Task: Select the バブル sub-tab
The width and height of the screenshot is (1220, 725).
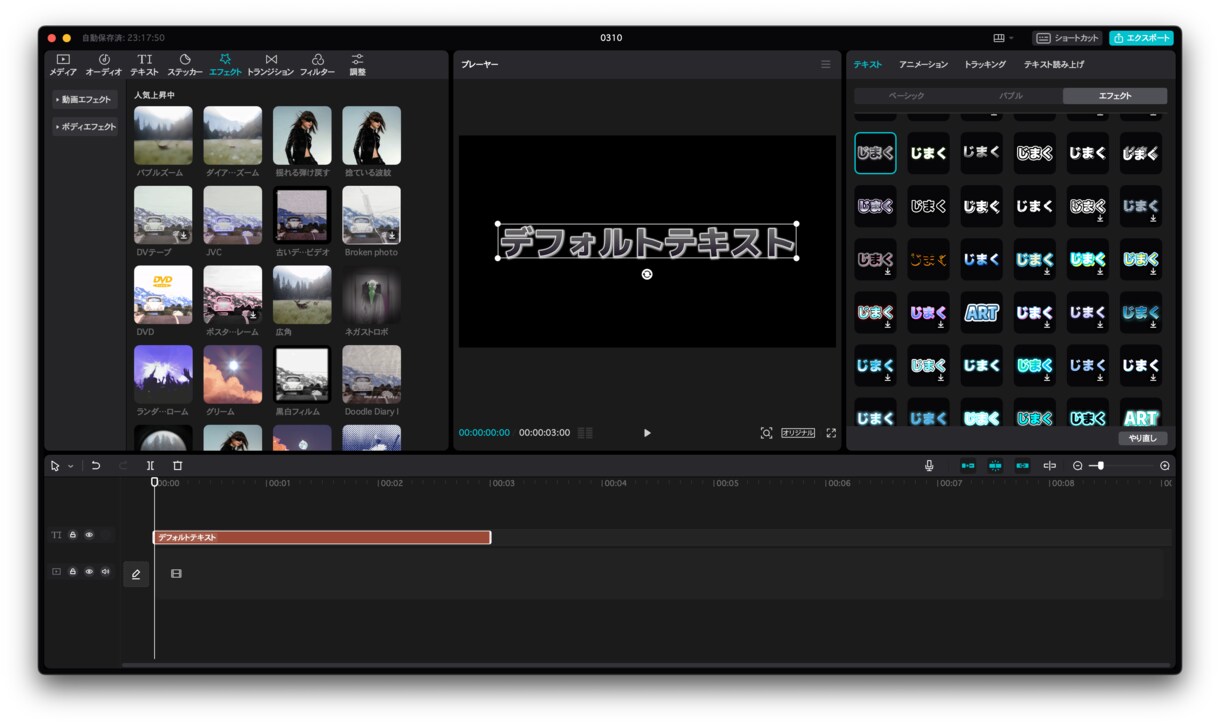Action: tap(1011, 96)
